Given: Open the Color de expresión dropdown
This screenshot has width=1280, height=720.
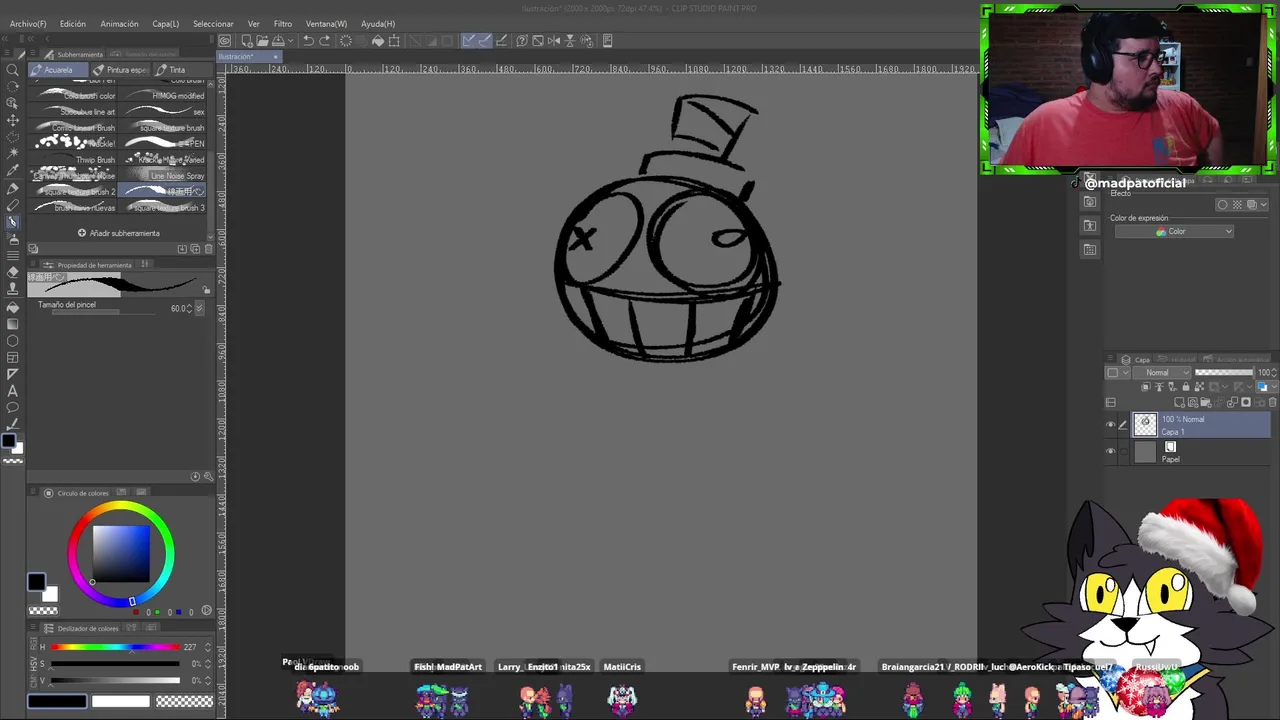Looking at the screenshot, I should (1174, 232).
